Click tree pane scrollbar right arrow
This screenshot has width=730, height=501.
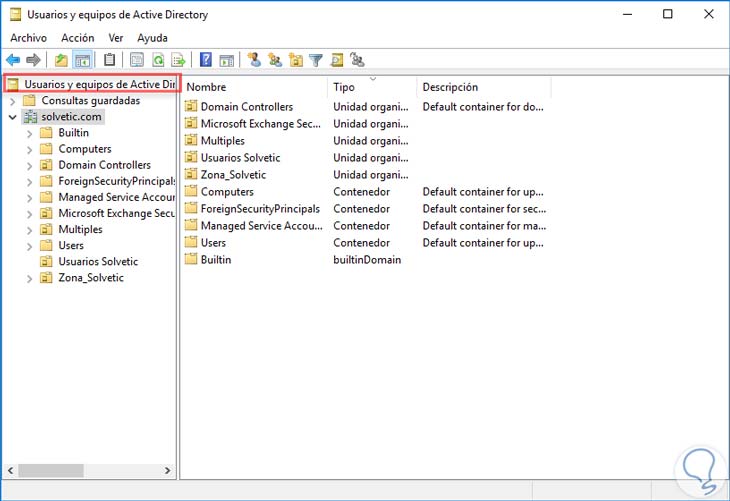point(168,471)
